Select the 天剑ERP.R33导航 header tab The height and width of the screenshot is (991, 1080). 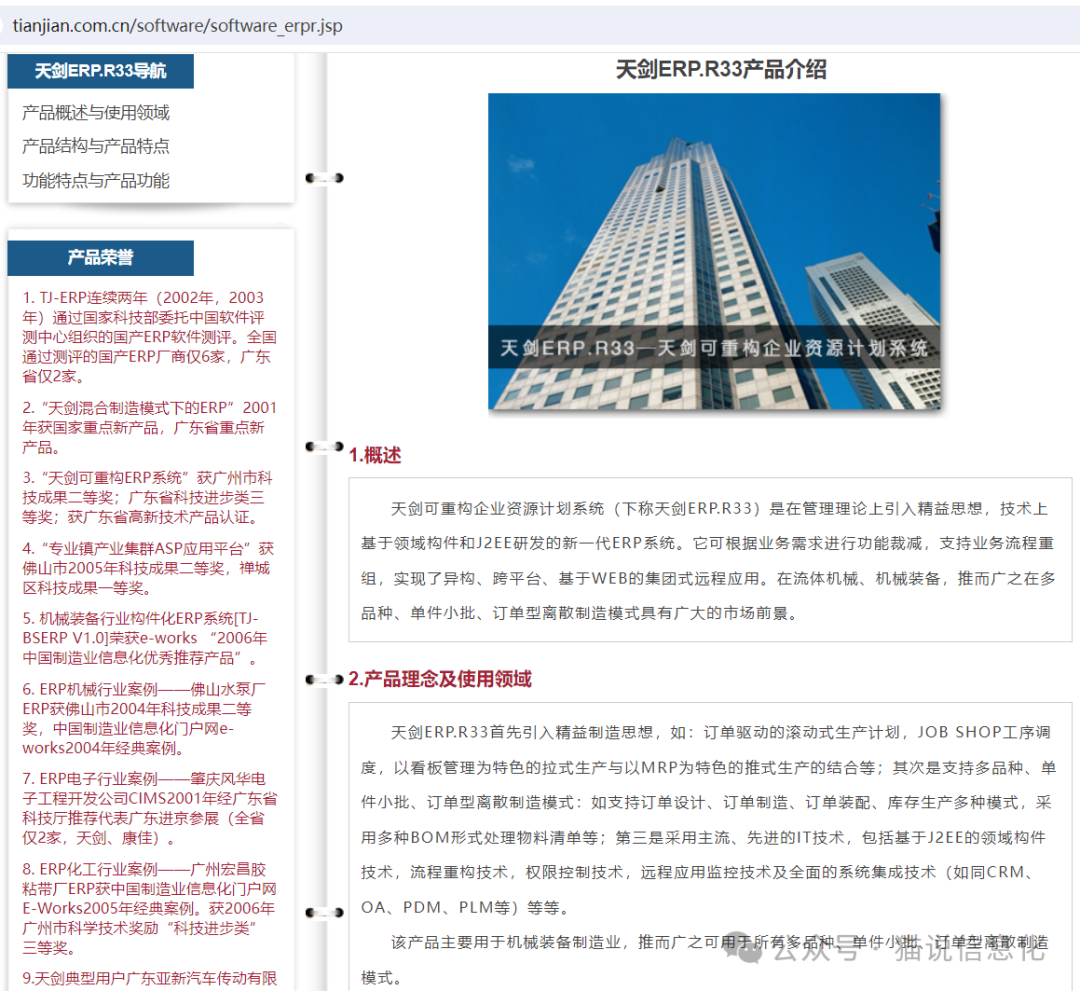click(x=101, y=71)
